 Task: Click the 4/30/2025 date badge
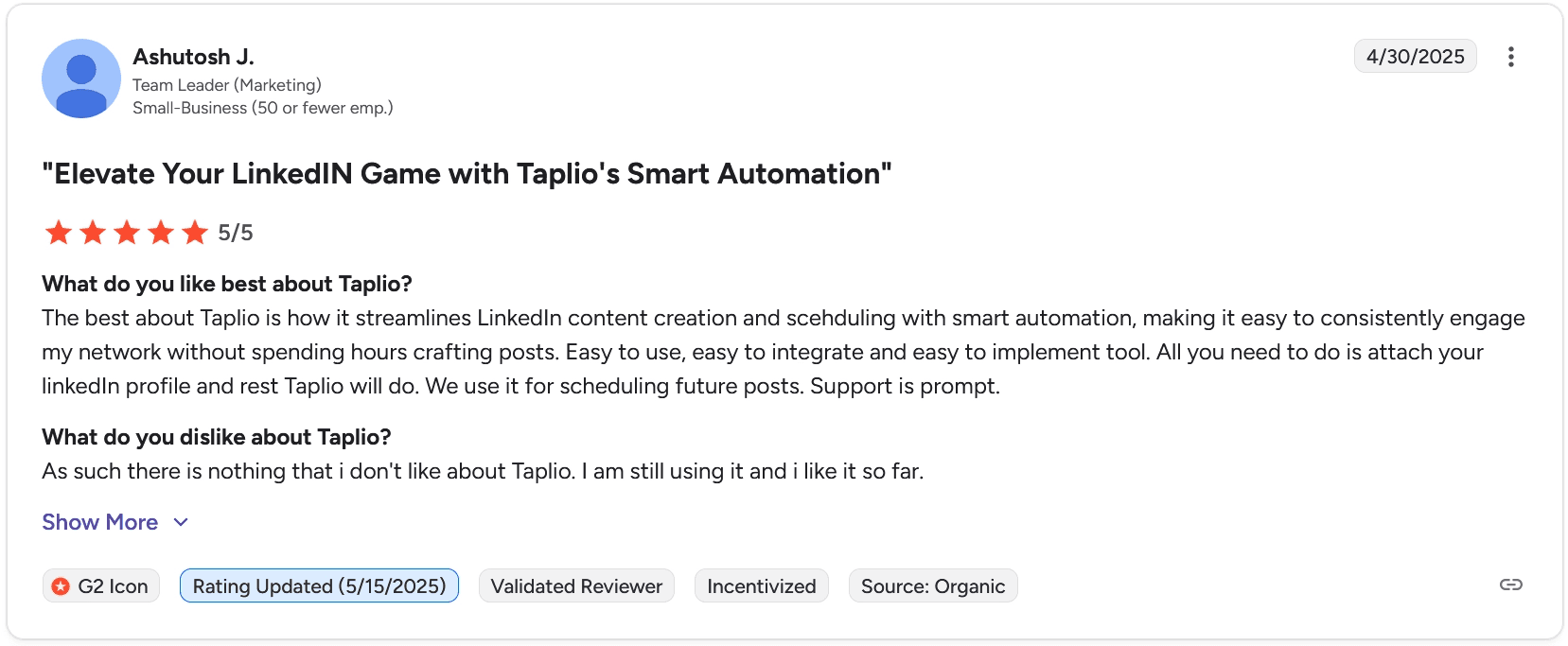click(x=1415, y=57)
